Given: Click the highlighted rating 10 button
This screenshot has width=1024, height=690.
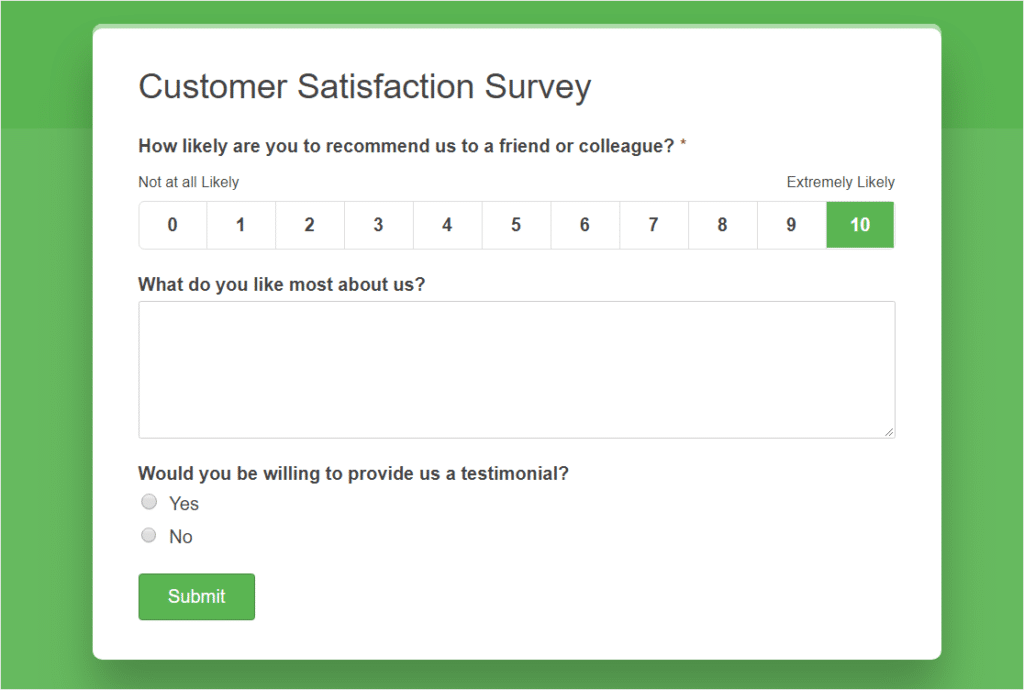Looking at the screenshot, I should click(x=860, y=225).
